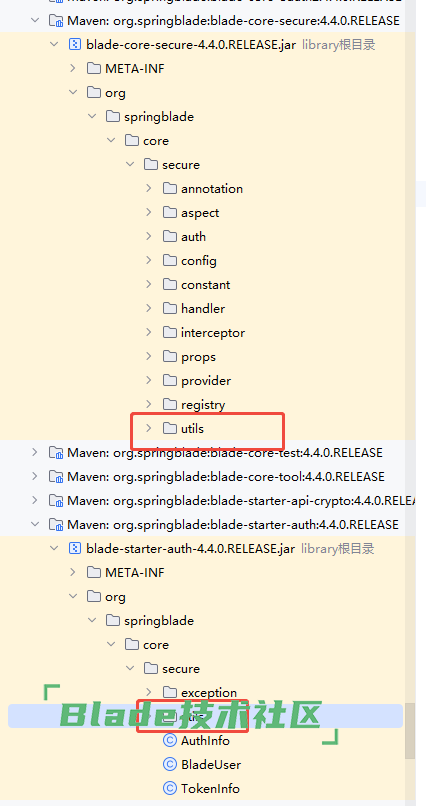Click the TokenInfo class icon
Image resolution: width=426 pixels, height=806 pixels.
tap(170, 789)
